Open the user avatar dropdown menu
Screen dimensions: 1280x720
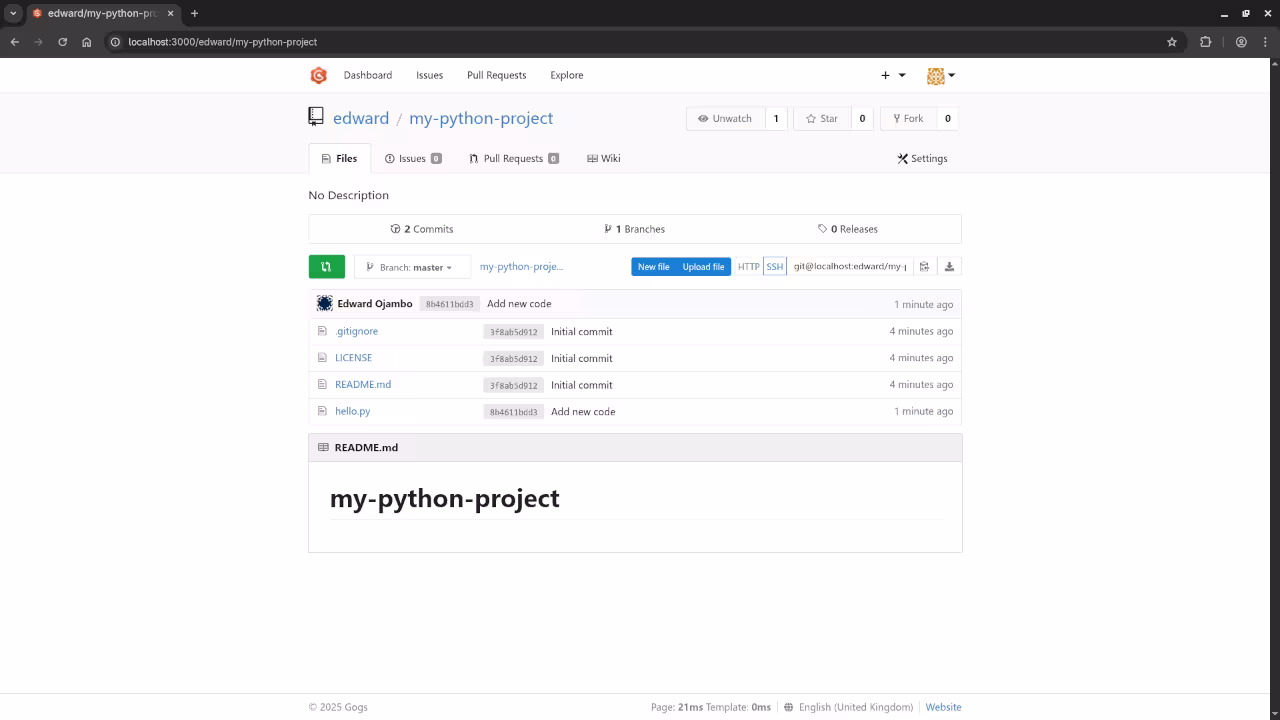[x=939, y=75]
